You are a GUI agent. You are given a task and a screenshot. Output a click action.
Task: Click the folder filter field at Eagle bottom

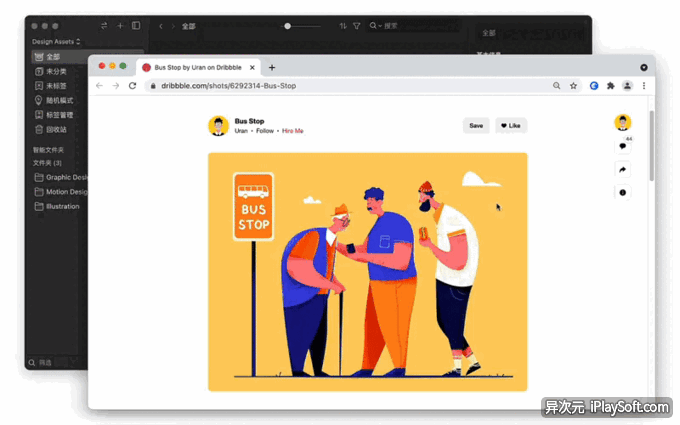pos(54,363)
